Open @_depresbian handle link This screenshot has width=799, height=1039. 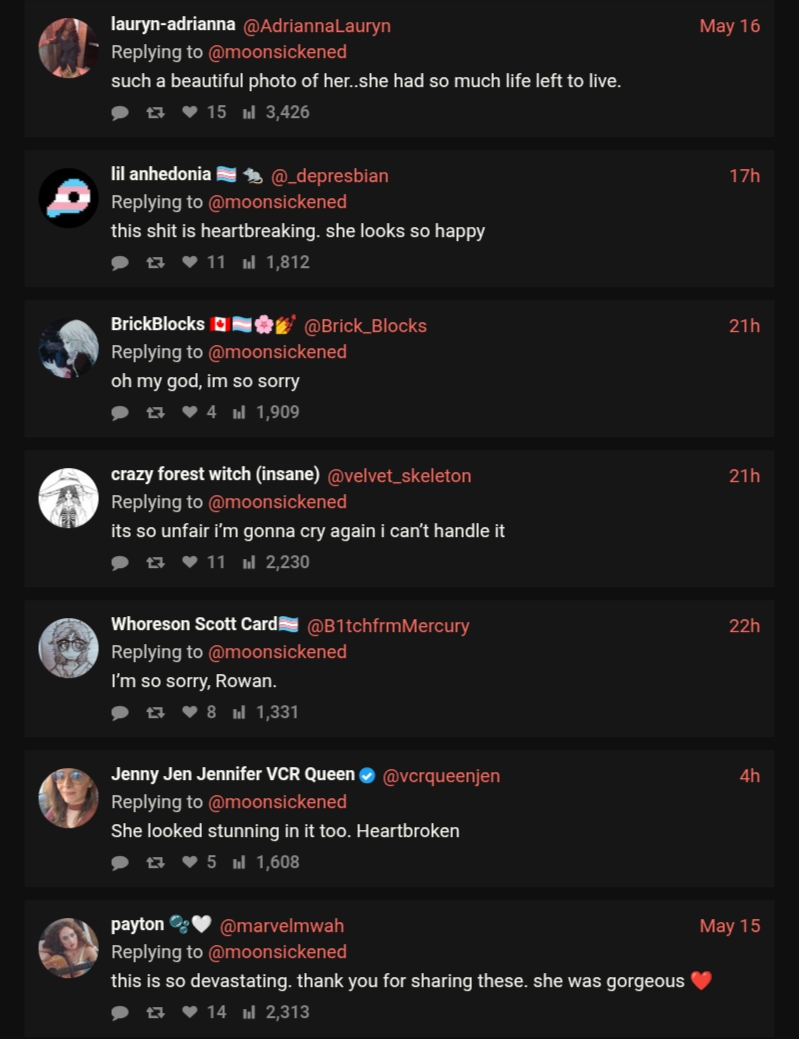point(329,176)
